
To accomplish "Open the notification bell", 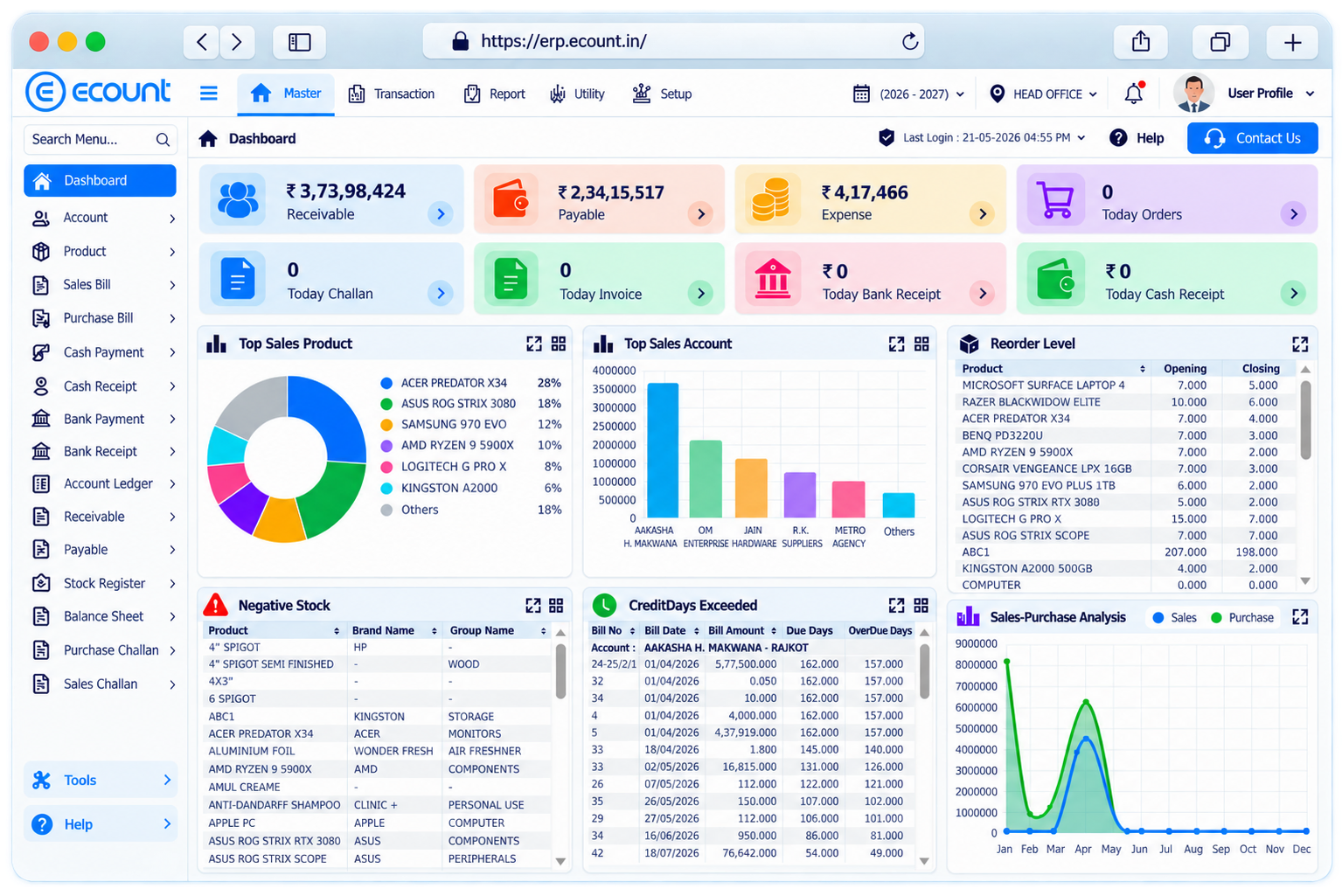I will (1134, 93).
